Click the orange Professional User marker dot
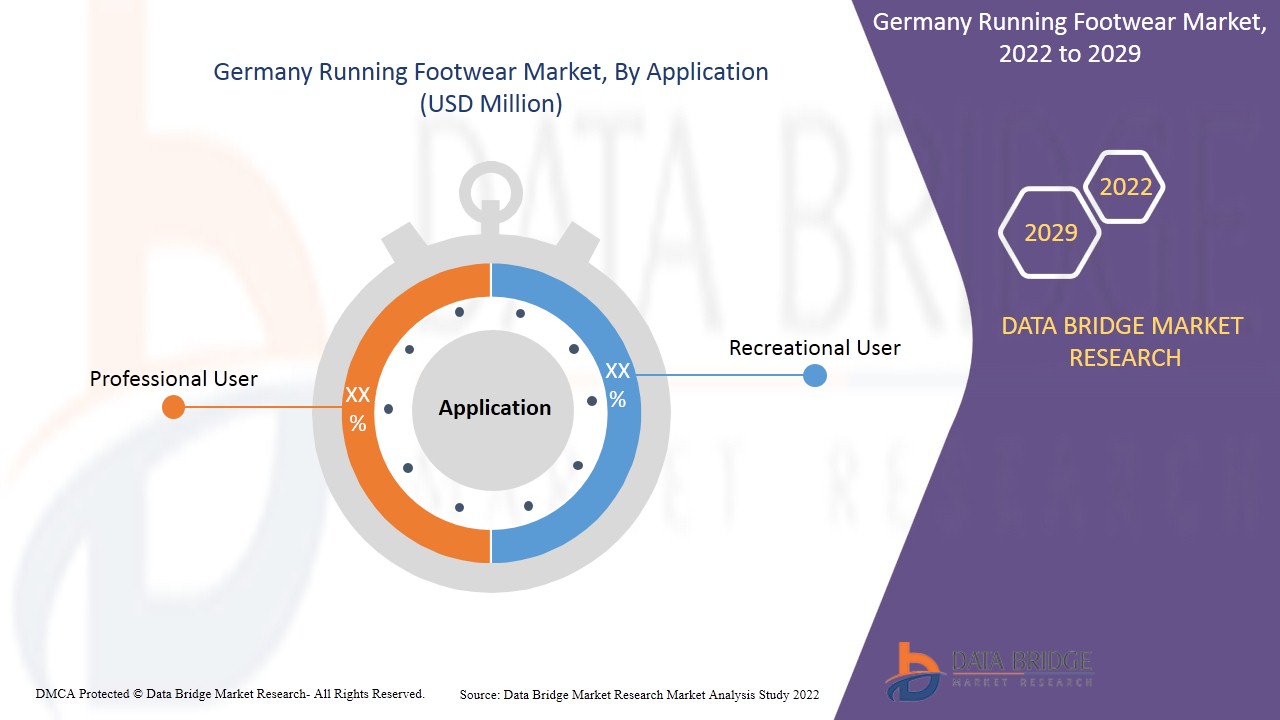 [173, 407]
